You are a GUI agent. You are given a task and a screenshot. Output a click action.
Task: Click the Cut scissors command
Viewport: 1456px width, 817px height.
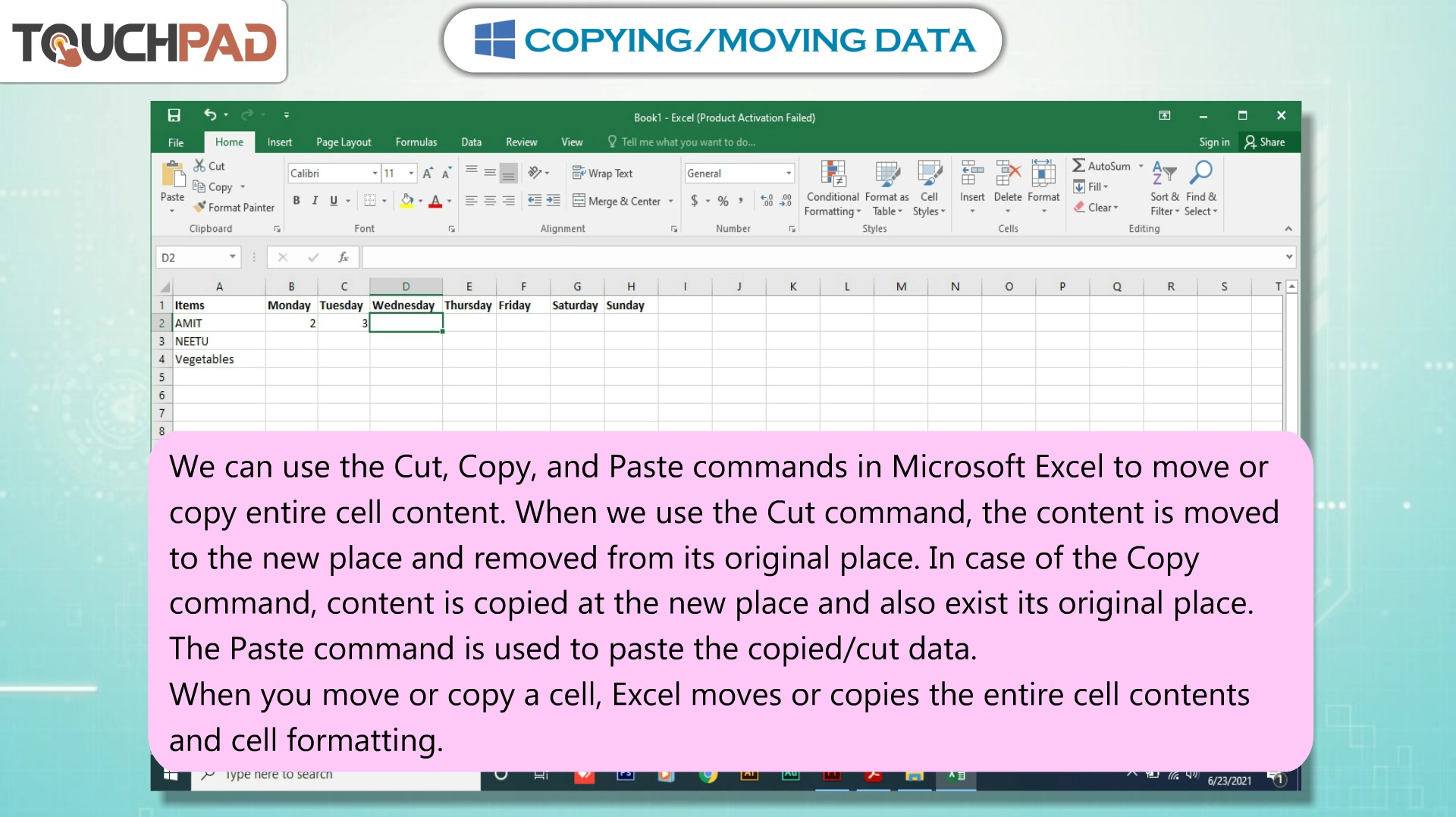pos(209,166)
